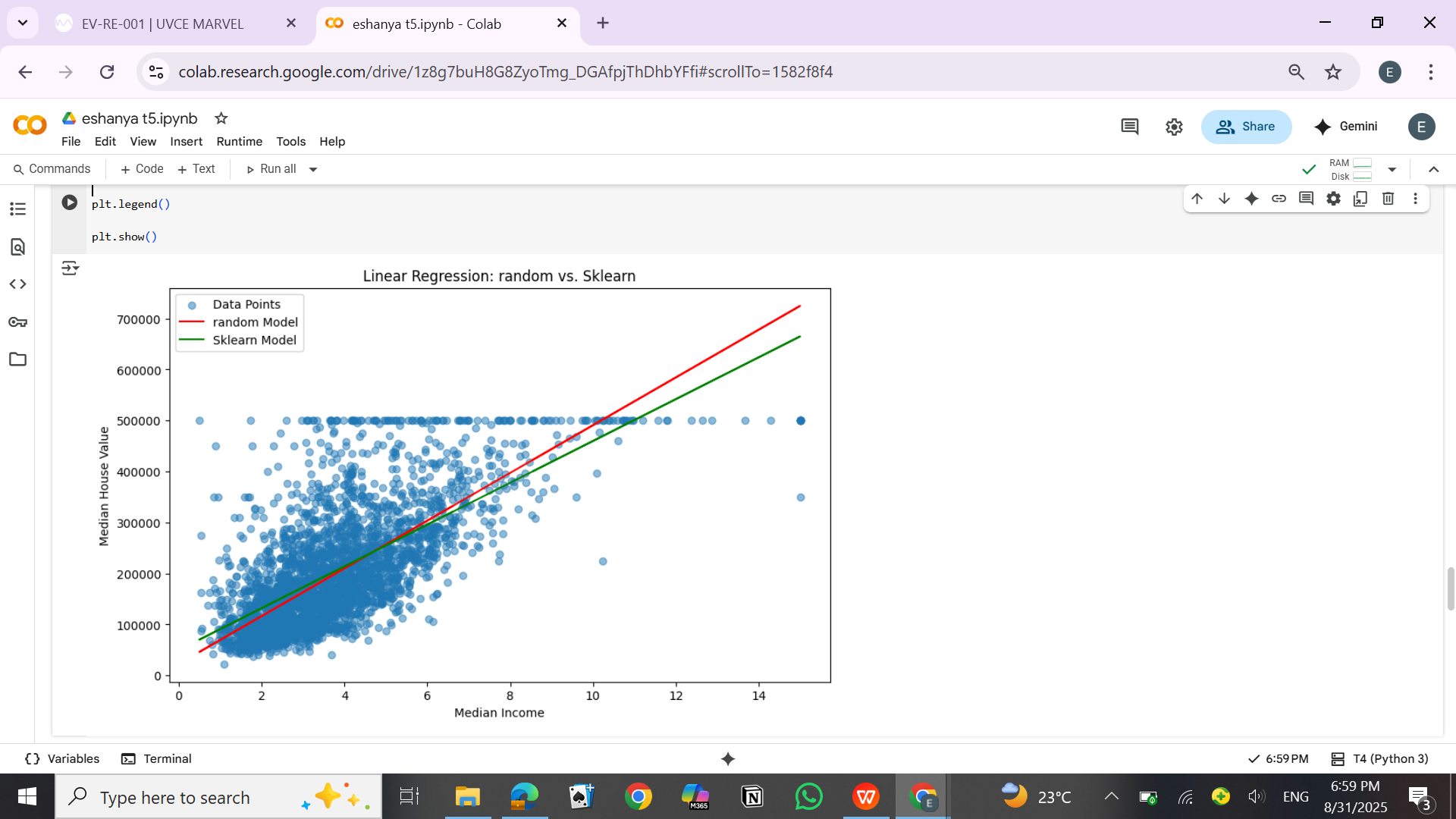
Task: Open the Secrets key icon in sidebar
Action: pyautogui.click(x=17, y=322)
